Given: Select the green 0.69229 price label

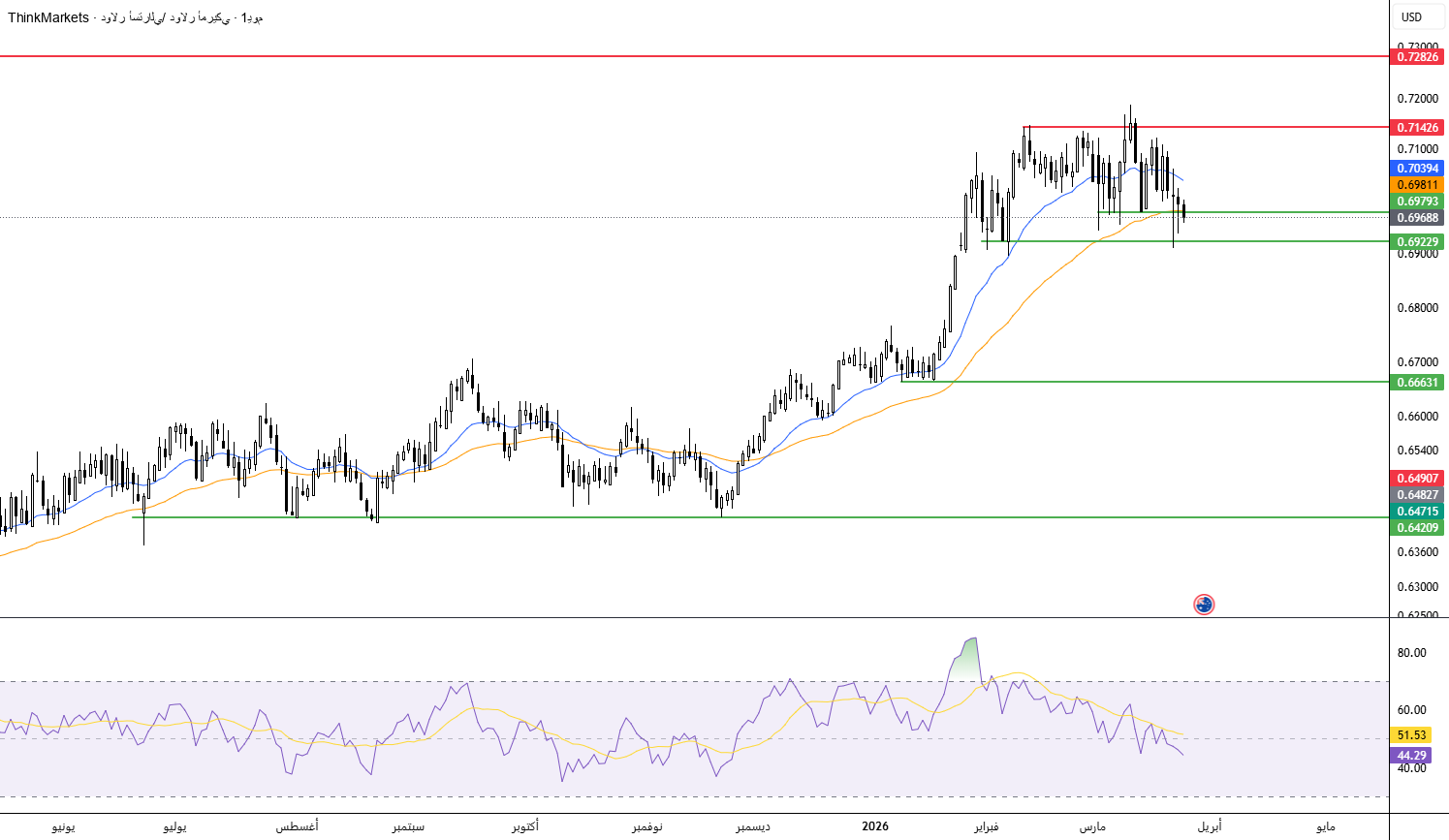Looking at the screenshot, I should coord(1417,241).
